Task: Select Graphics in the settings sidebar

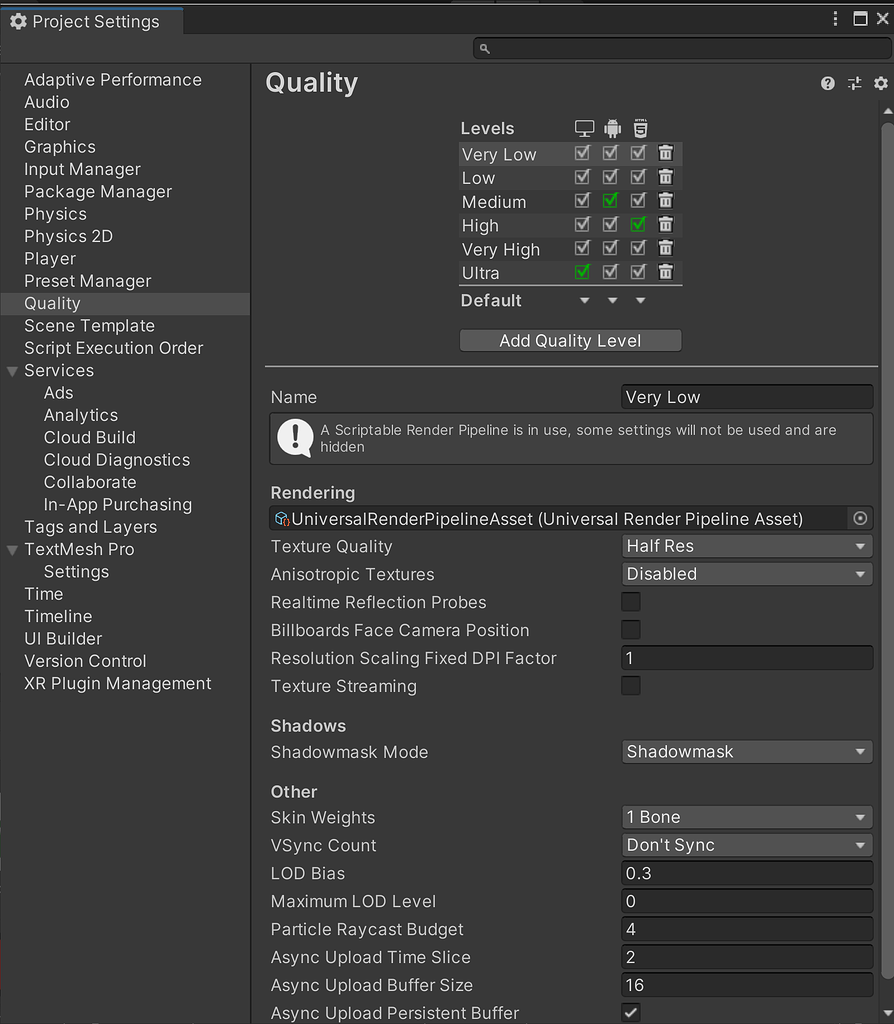Action: (x=60, y=147)
